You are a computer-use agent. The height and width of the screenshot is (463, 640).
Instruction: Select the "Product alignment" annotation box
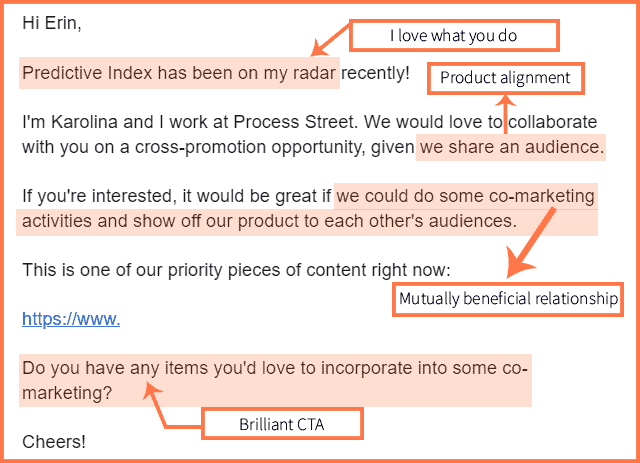[x=504, y=78]
